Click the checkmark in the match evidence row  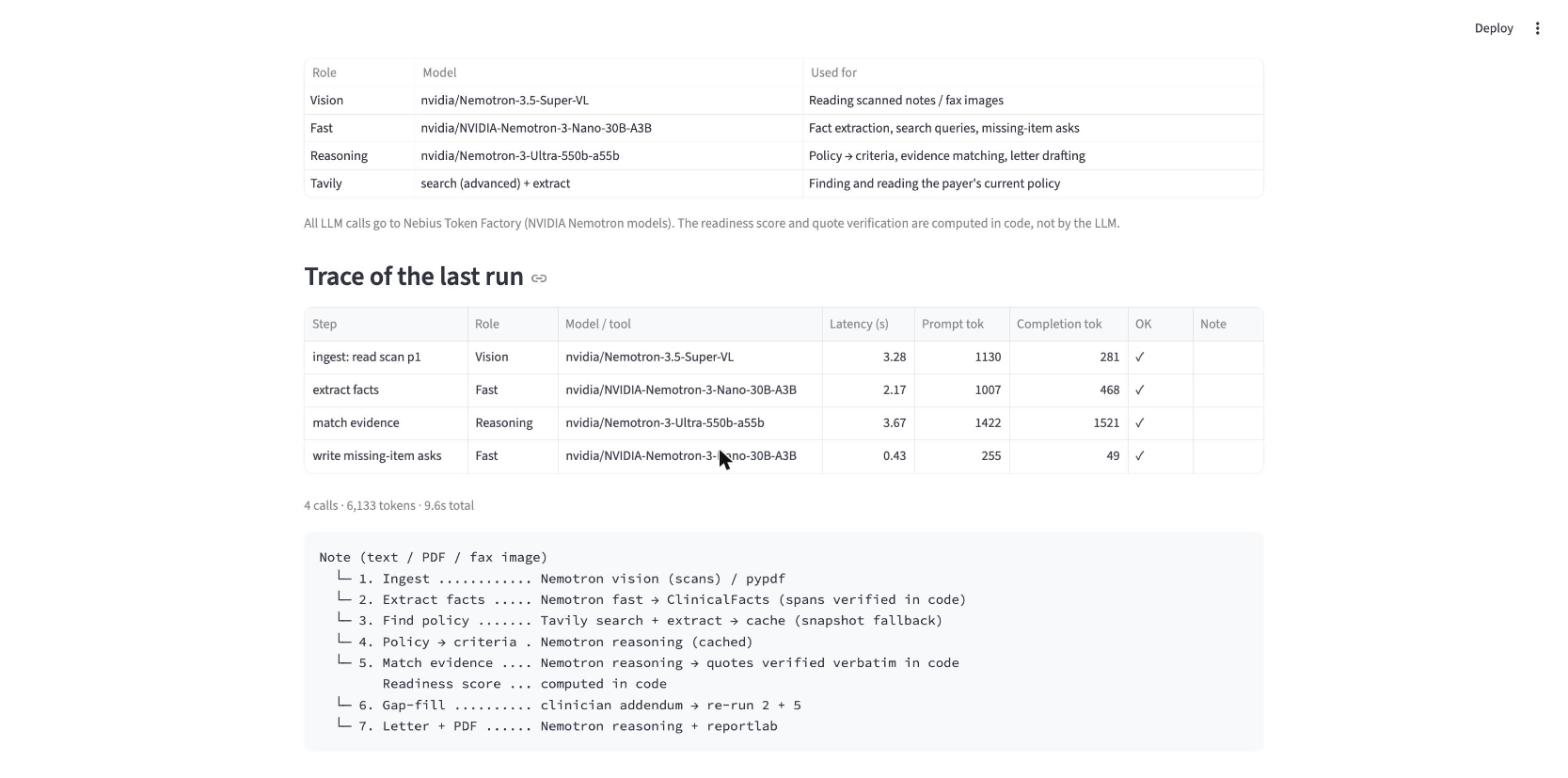tap(1160, 423)
